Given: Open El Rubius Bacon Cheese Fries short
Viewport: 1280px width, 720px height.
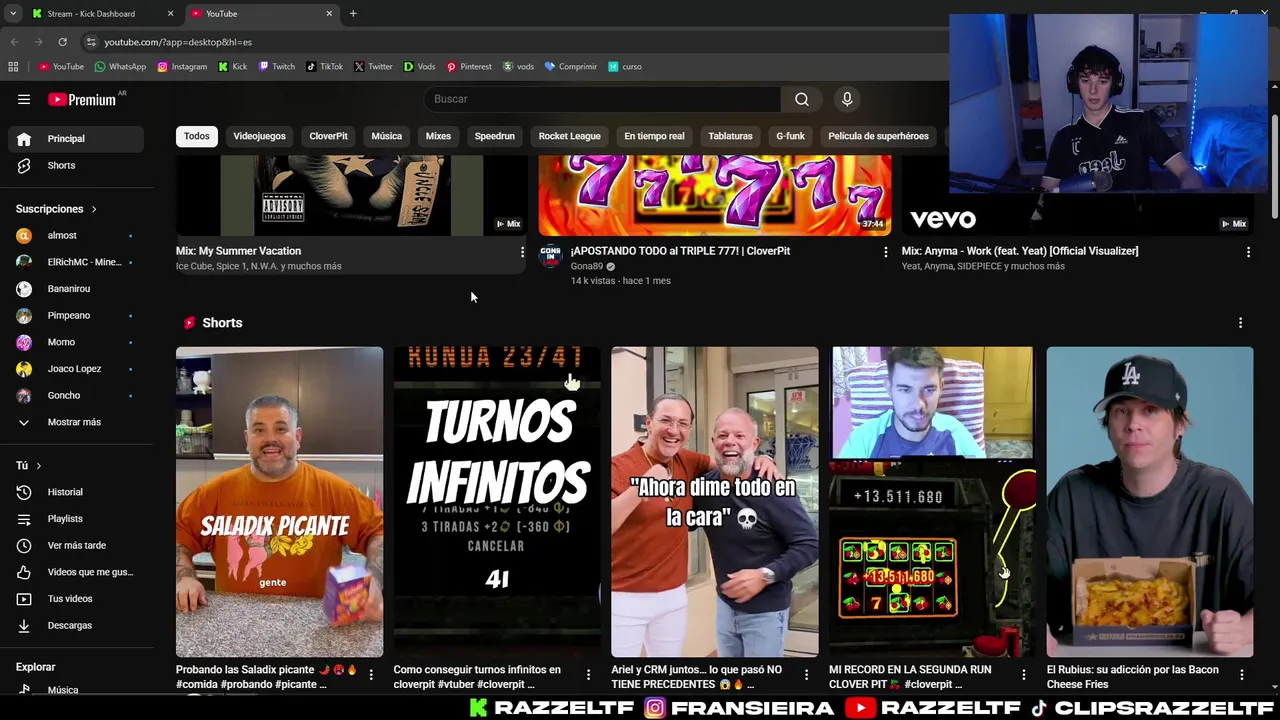Looking at the screenshot, I should pos(1150,502).
